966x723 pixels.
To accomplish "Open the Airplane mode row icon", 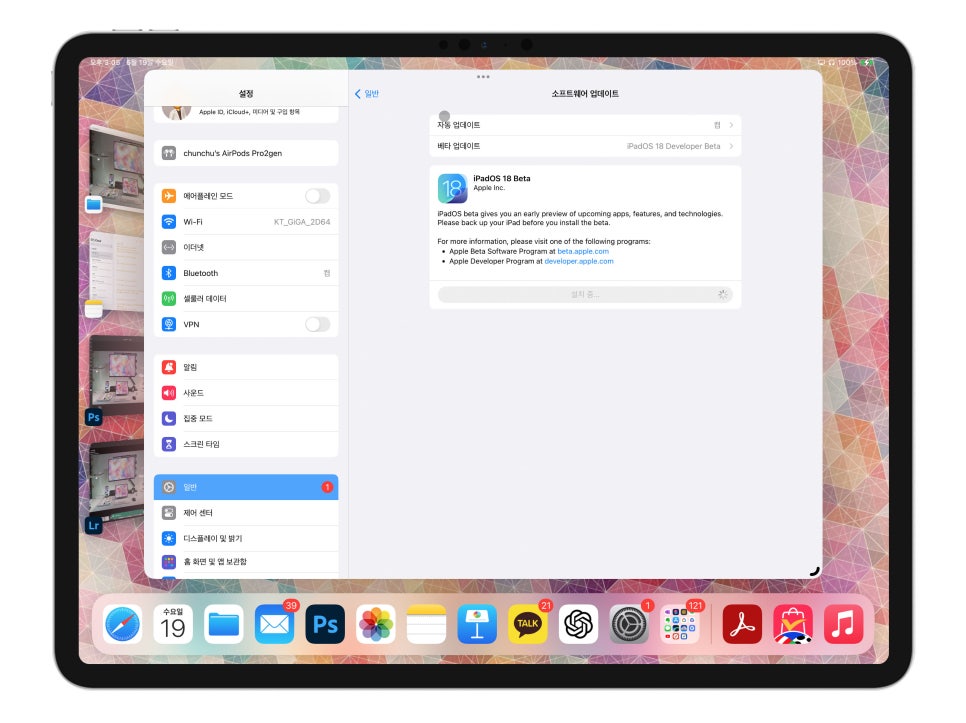I will point(169,196).
